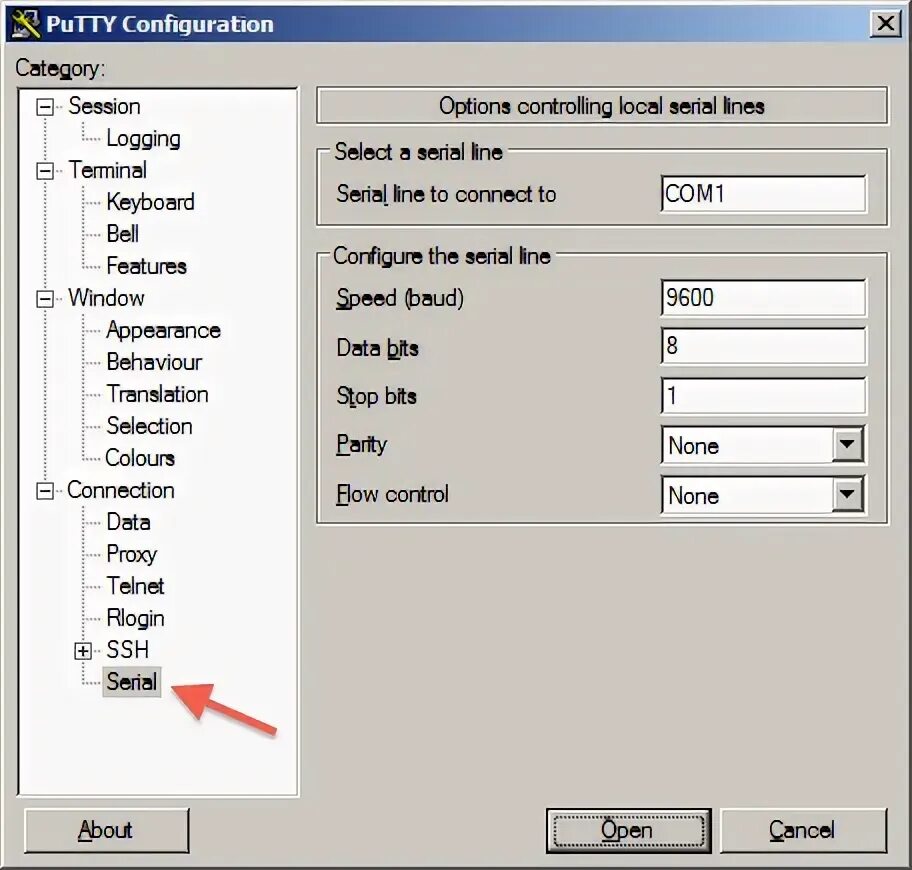The height and width of the screenshot is (870, 912).
Task: Click the 'Data bits' label
Action: [377, 348]
